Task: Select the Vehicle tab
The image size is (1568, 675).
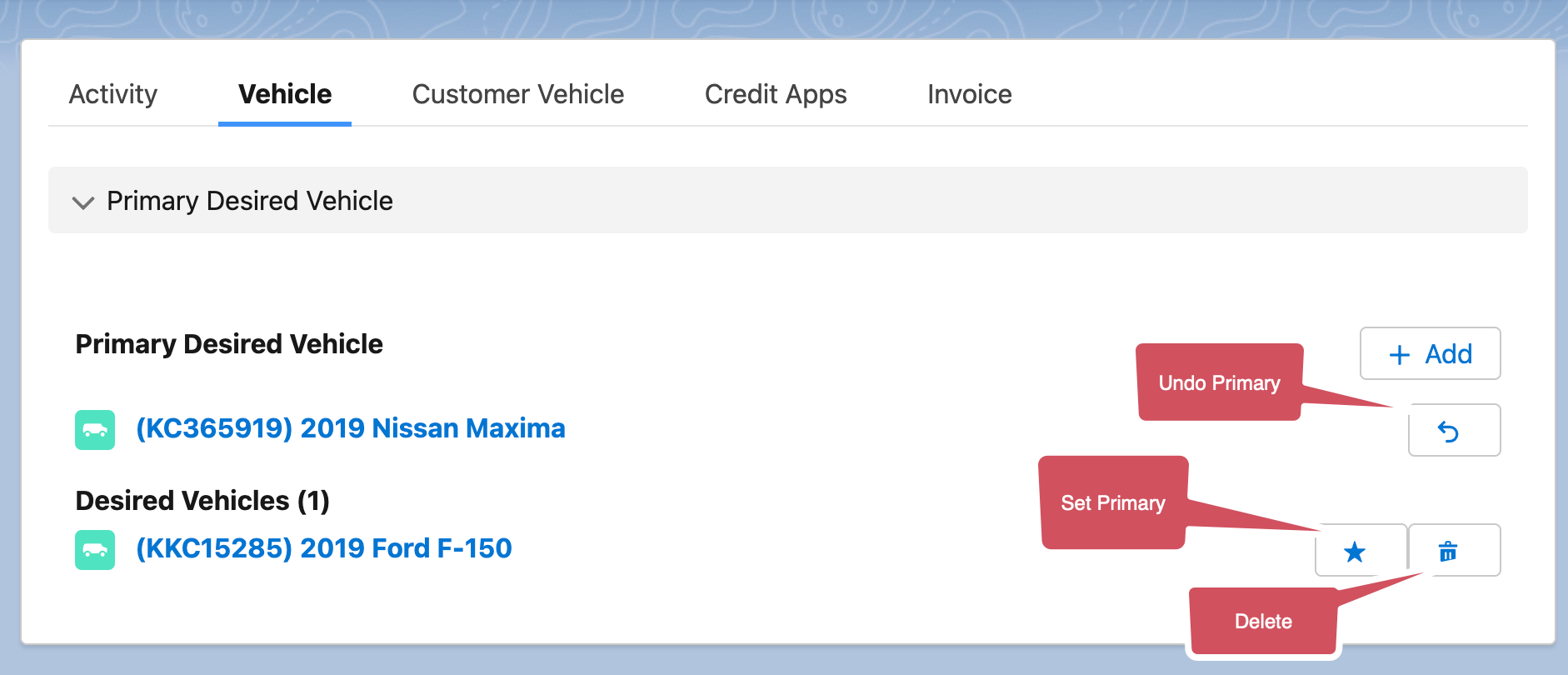Action: 285,94
